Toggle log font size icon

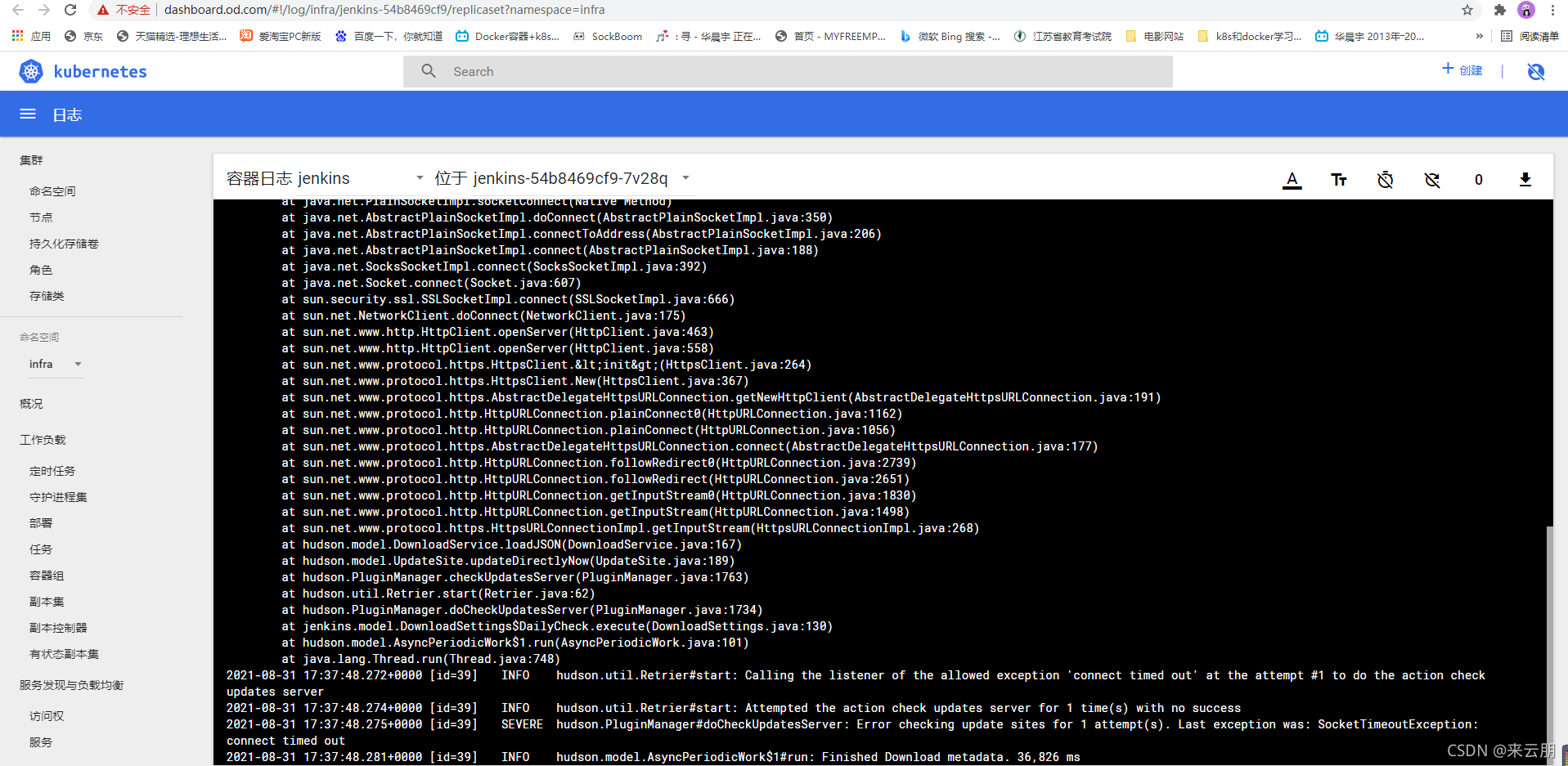click(1338, 179)
